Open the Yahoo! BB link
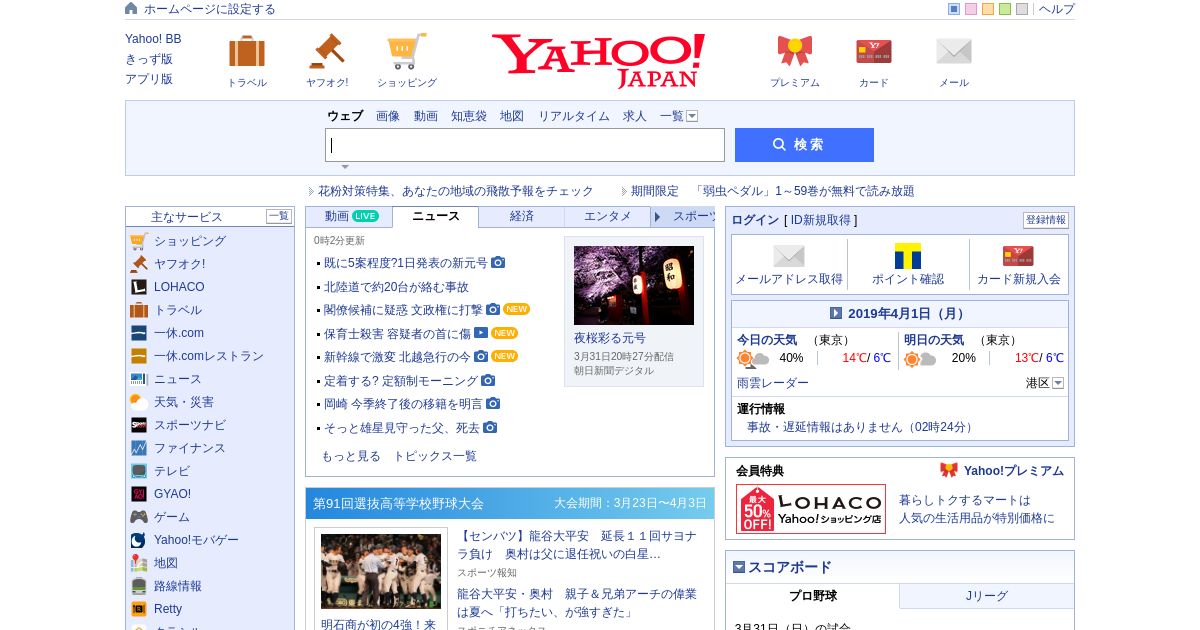 (153, 39)
